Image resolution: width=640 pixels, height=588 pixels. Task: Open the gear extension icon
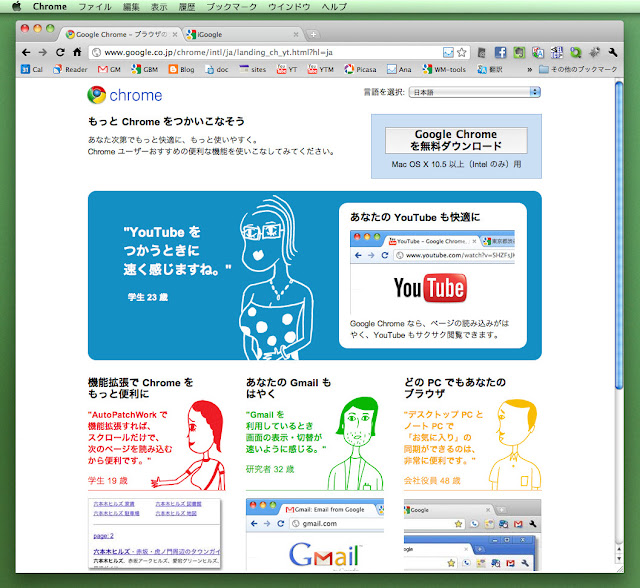click(x=594, y=52)
